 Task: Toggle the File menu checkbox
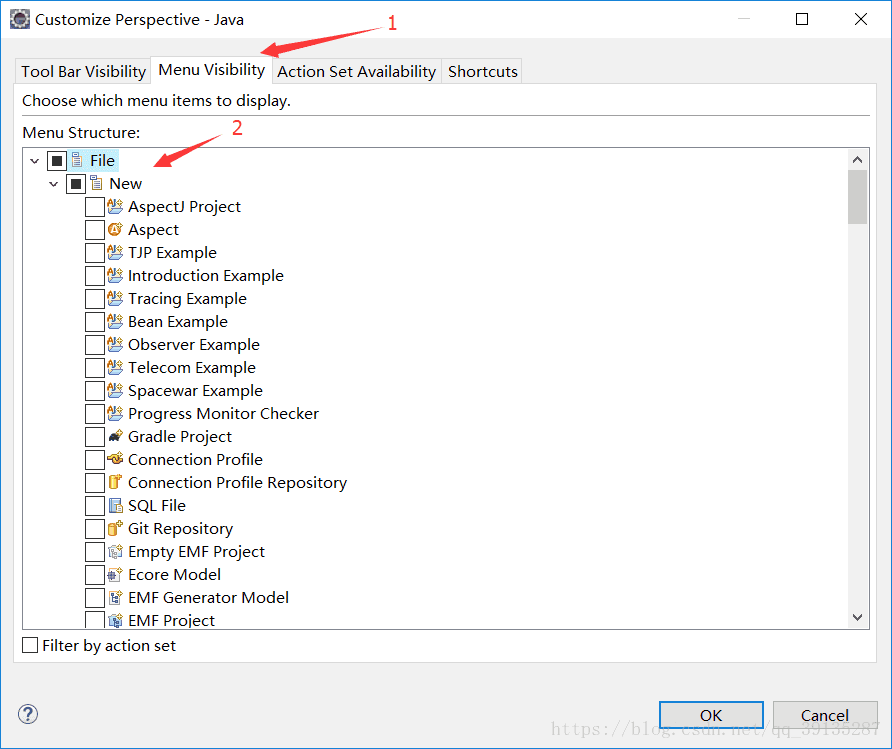pos(57,161)
